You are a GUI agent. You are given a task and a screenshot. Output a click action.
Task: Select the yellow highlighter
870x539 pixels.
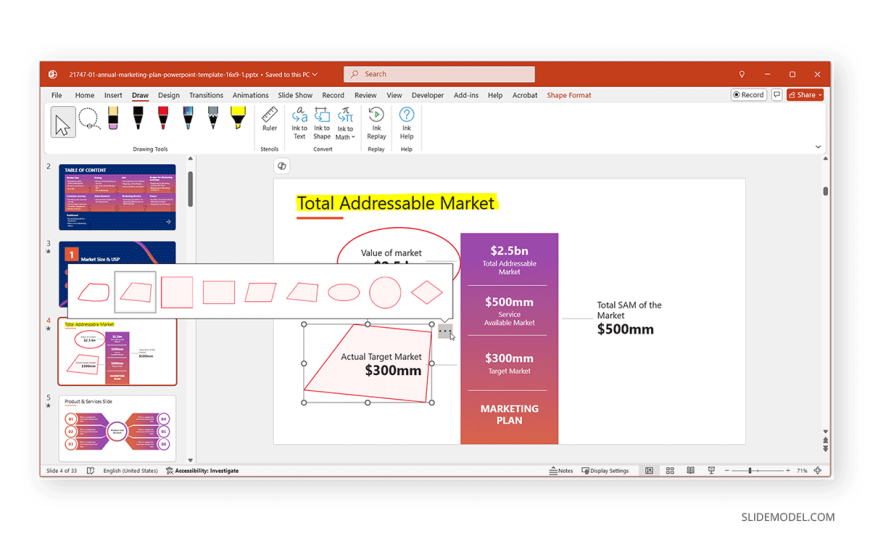(238, 118)
